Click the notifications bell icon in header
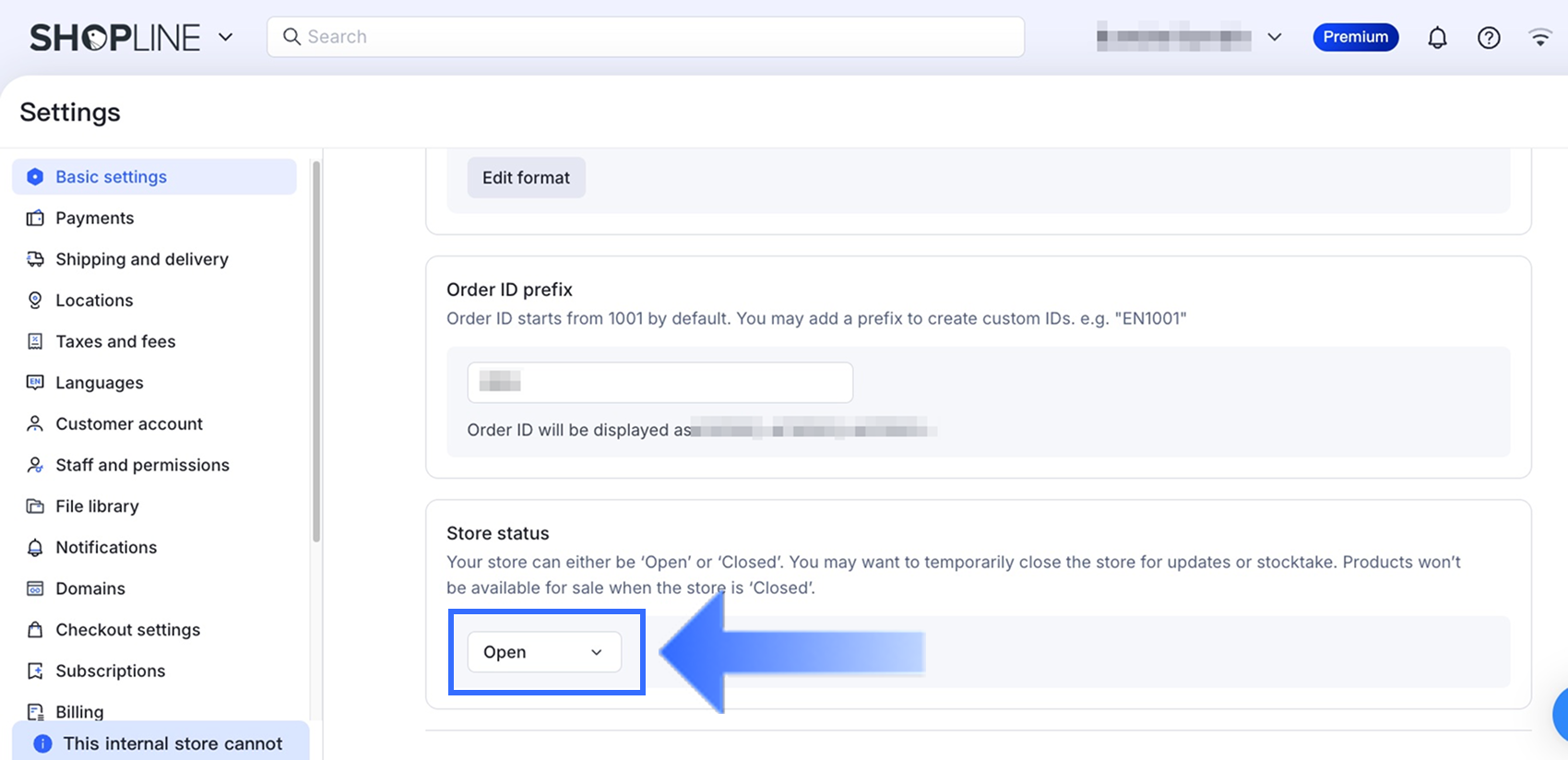This screenshot has width=1568, height=760. click(x=1437, y=38)
